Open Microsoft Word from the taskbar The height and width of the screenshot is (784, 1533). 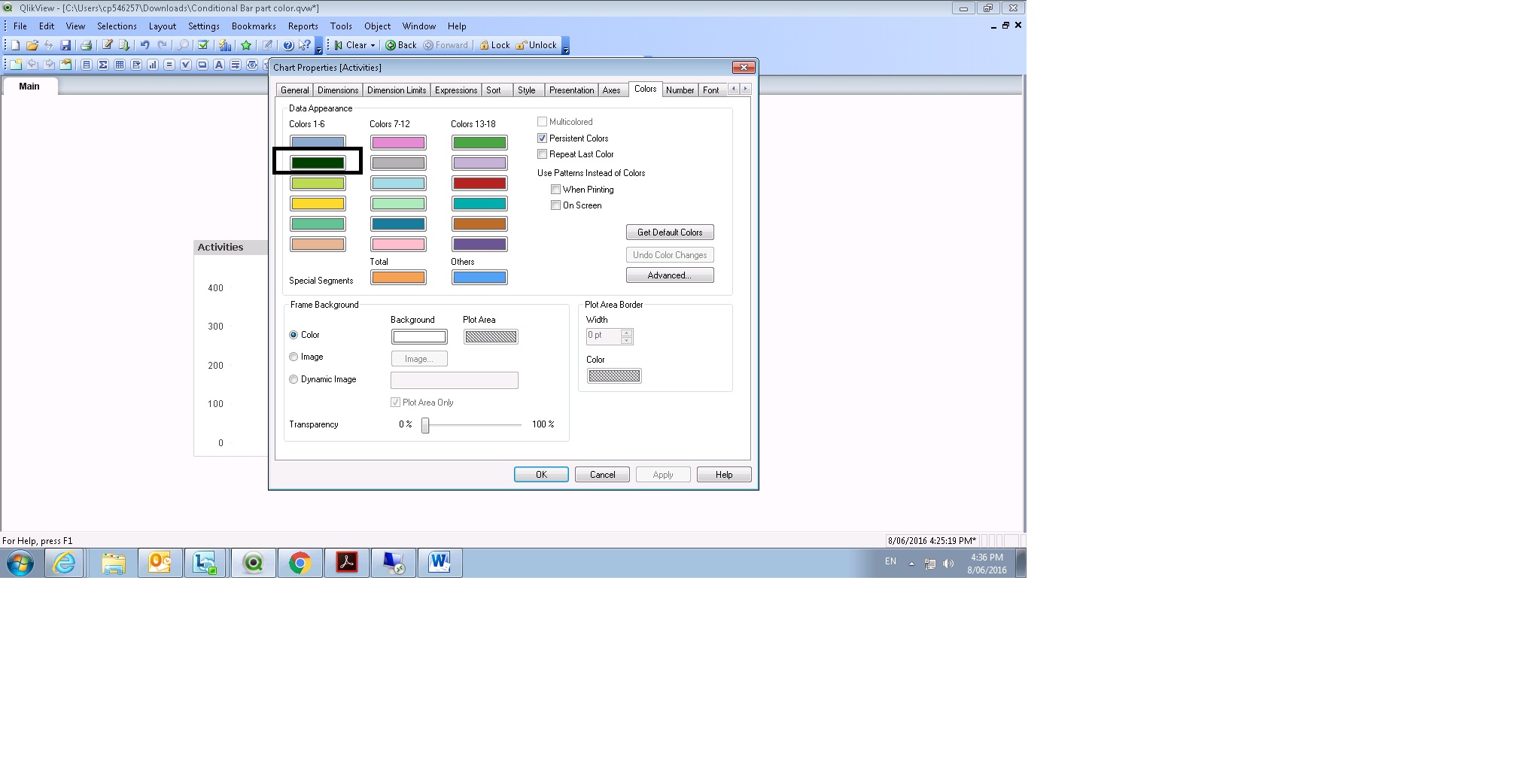click(x=440, y=563)
